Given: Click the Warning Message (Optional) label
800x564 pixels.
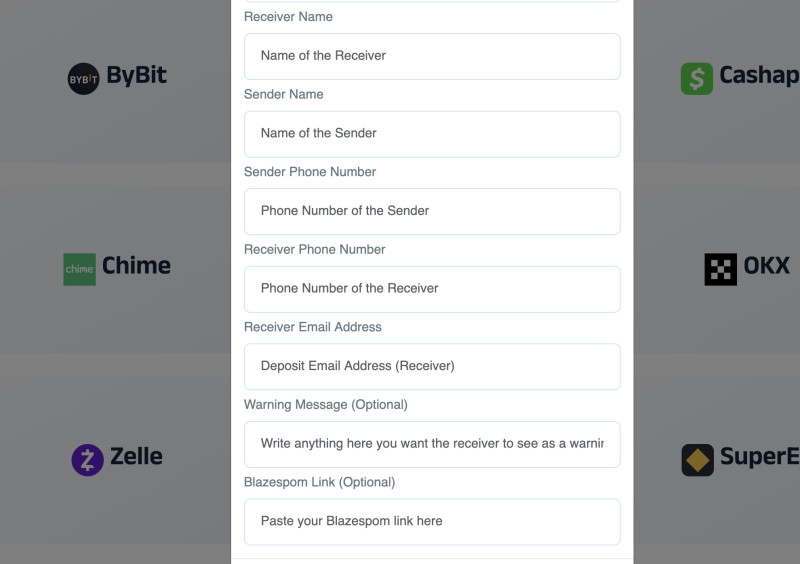Looking at the screenshot, I should tap(326, 404).
